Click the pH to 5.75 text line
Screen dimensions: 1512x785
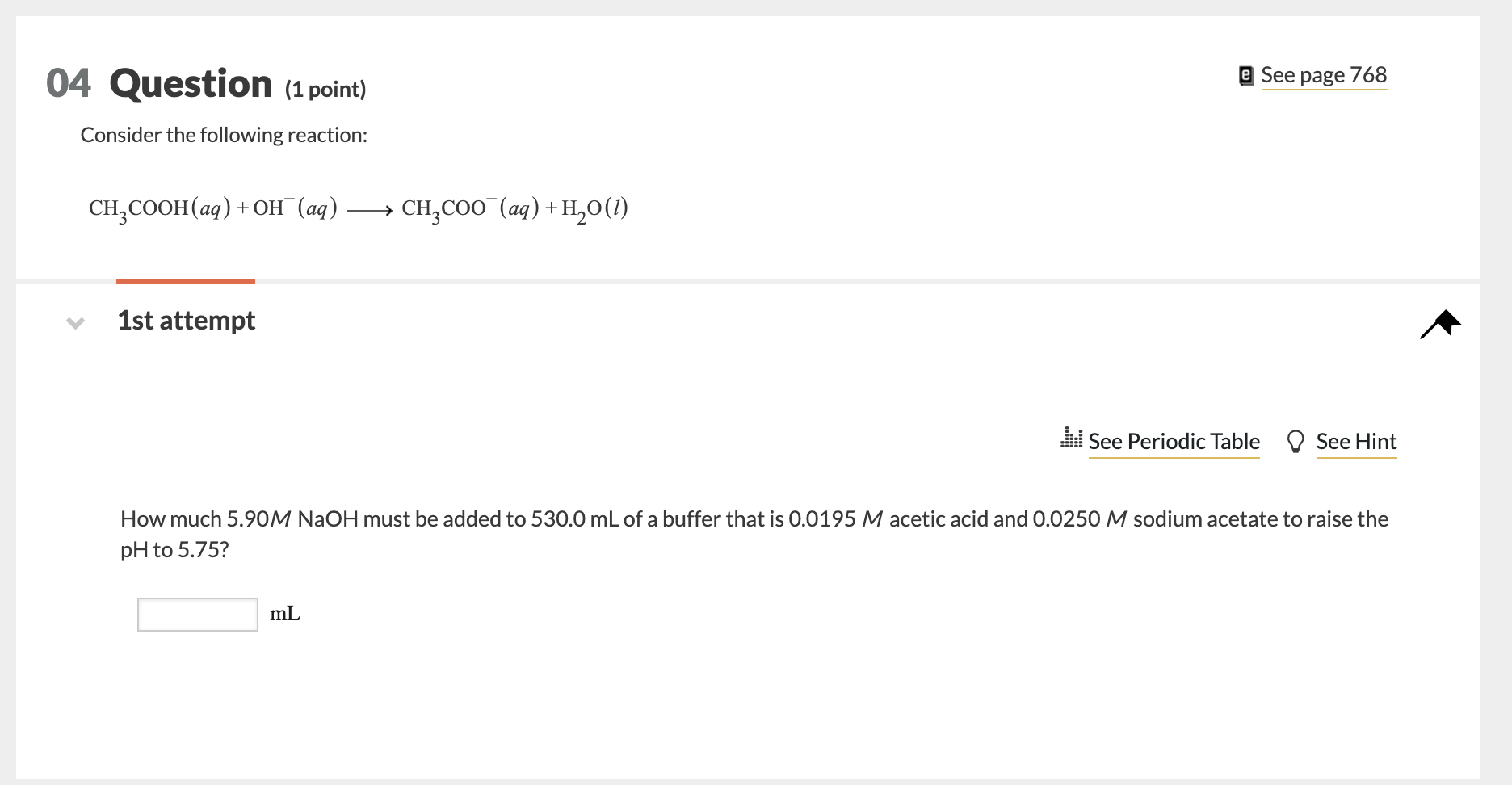[174, 550]
